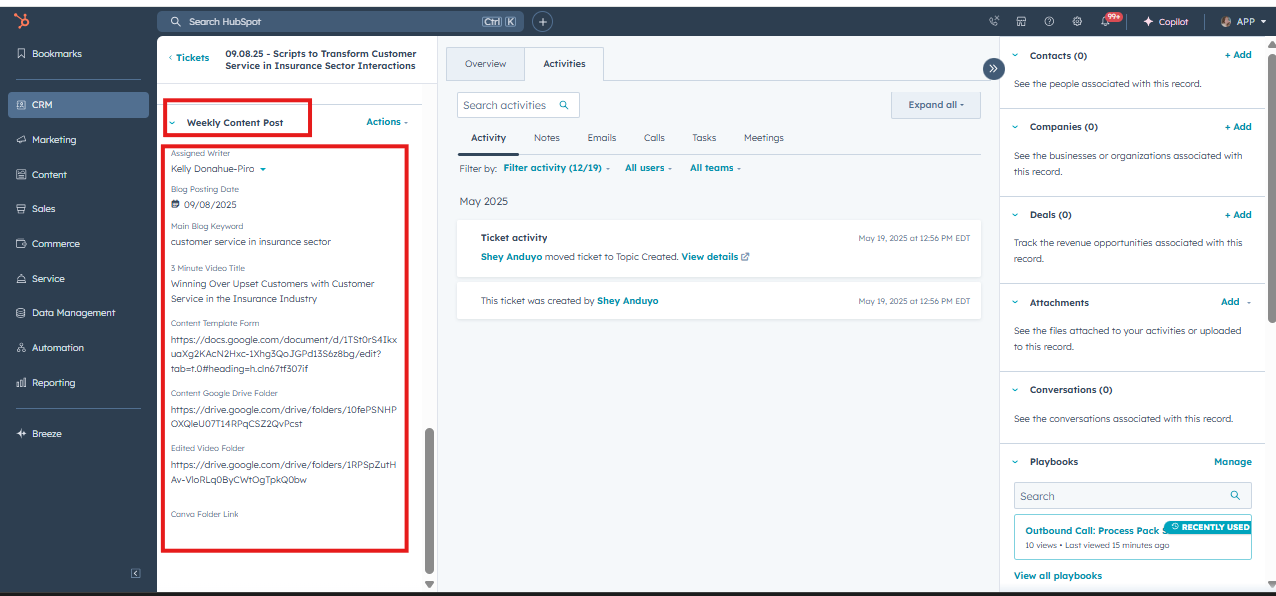Open the APP account menu
This screenshot has width=1276, height=596.
1243,21
